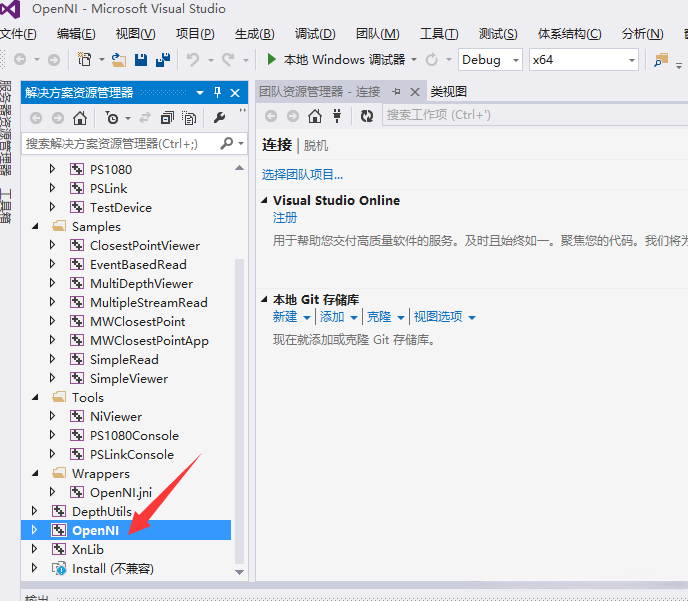Collapse the Wrappers folder
Screen dimensions: 688x601
tap(36, 473)
